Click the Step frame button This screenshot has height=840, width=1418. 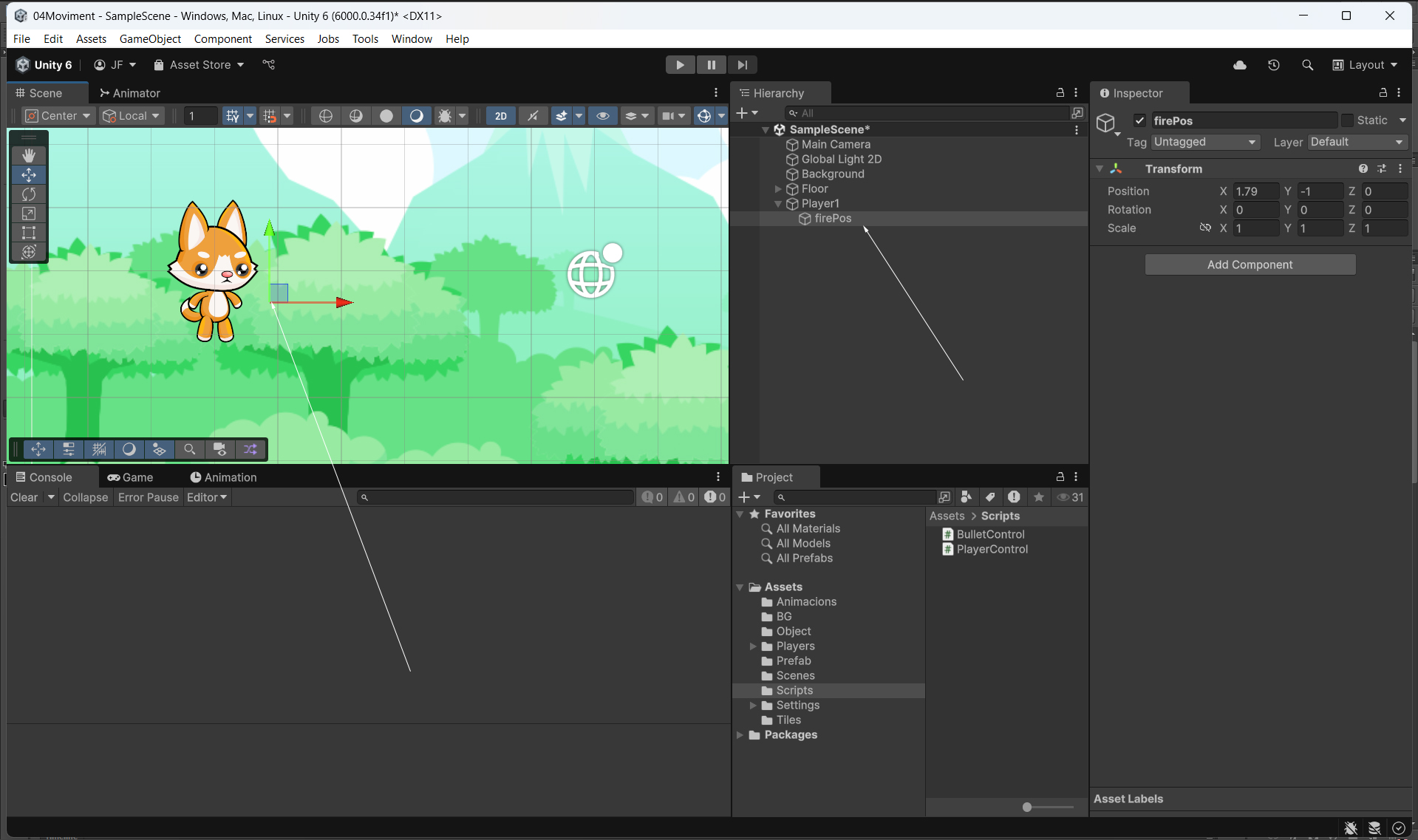coord(742,65)
